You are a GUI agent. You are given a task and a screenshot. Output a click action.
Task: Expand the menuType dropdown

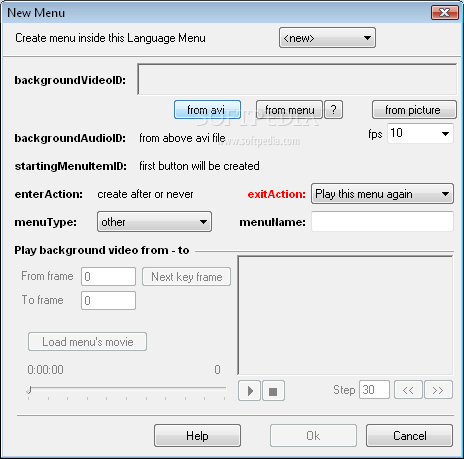click(x=154, y=222)
